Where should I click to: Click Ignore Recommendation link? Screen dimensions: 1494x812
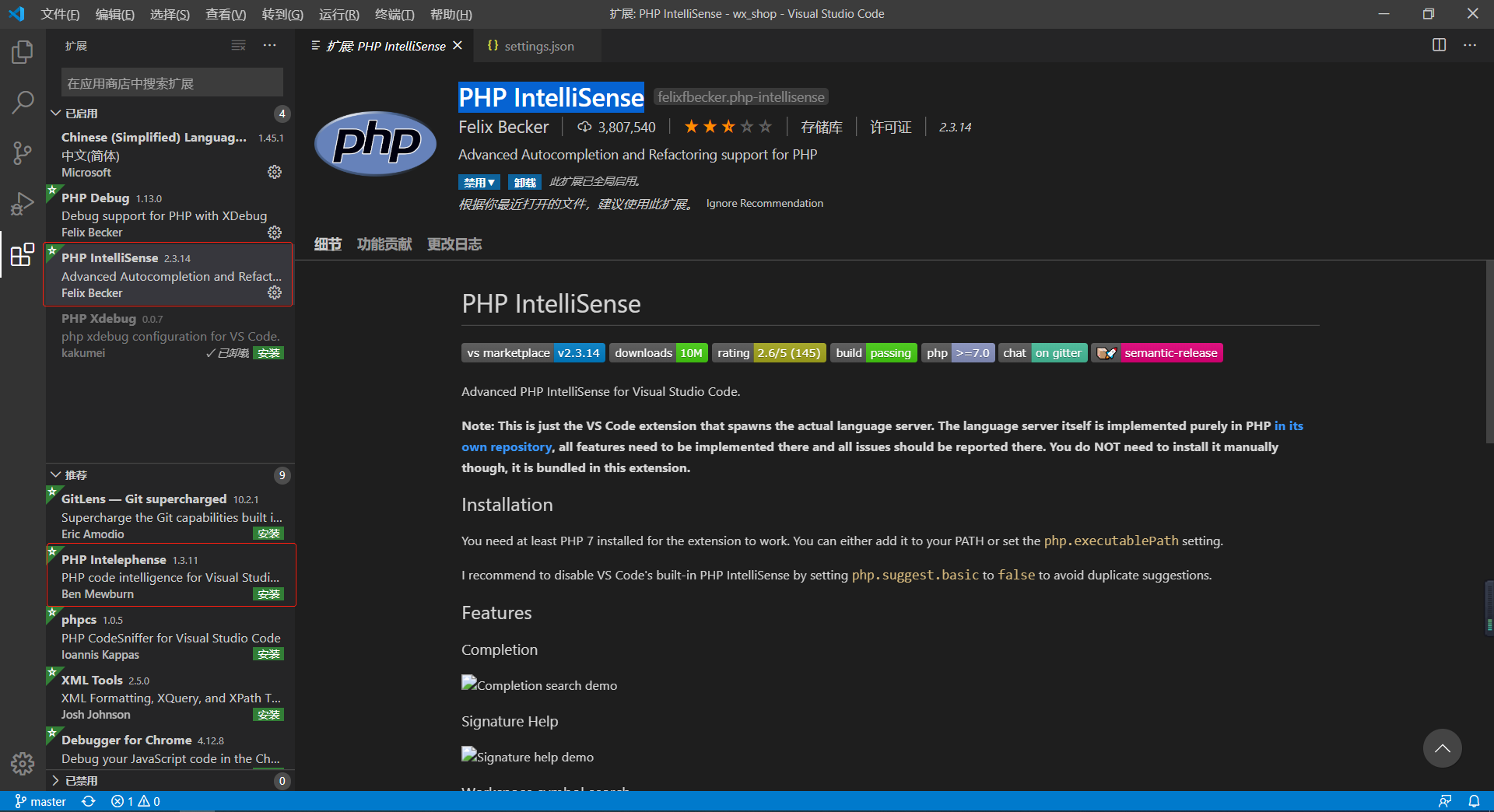click(x=764, y=204)
